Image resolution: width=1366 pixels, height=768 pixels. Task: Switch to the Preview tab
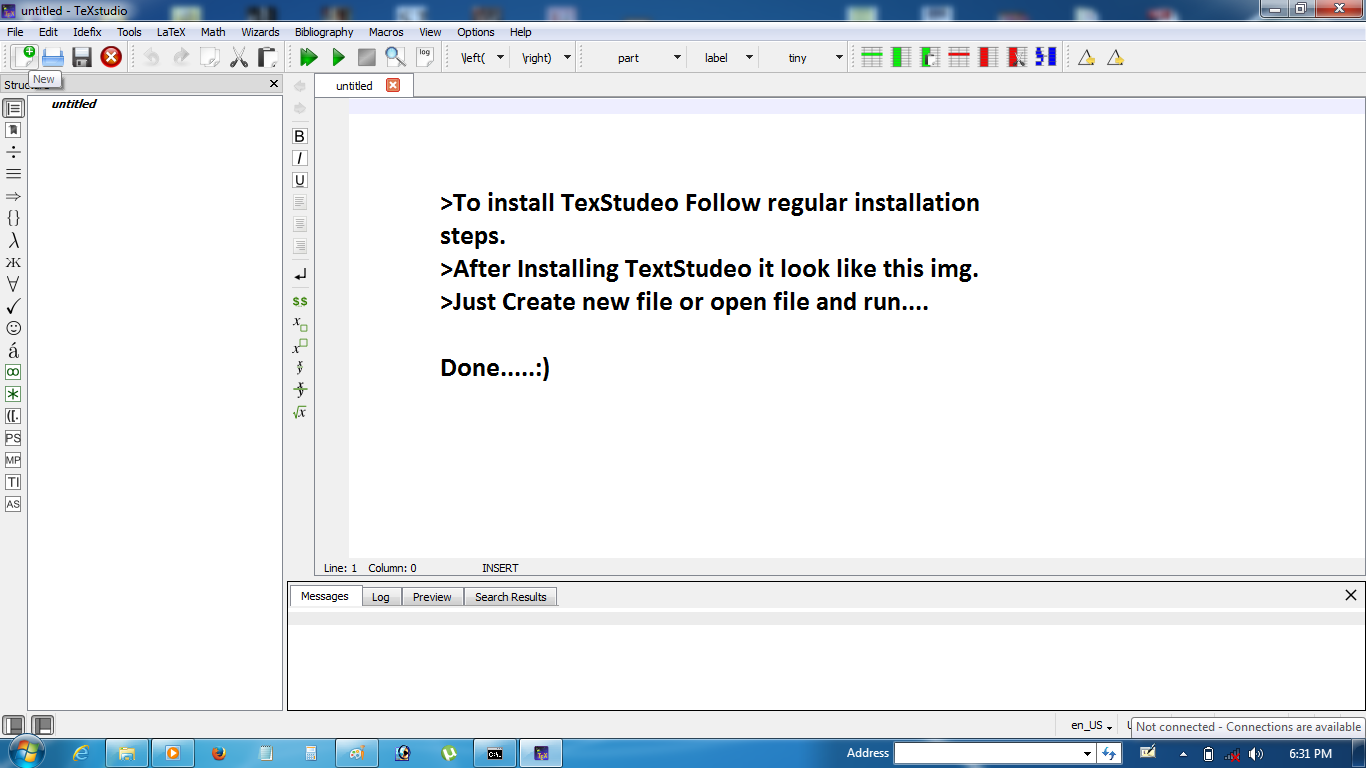pos(432,596)
